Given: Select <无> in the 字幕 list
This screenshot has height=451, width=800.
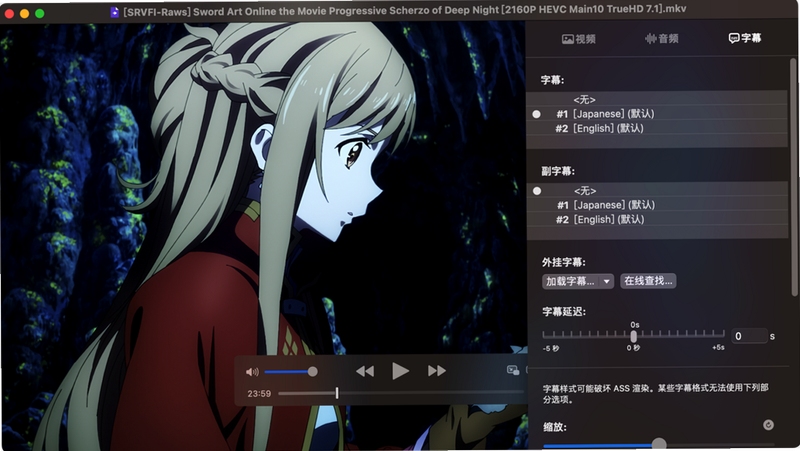Looking at the screenshot, I should [657, 99].
